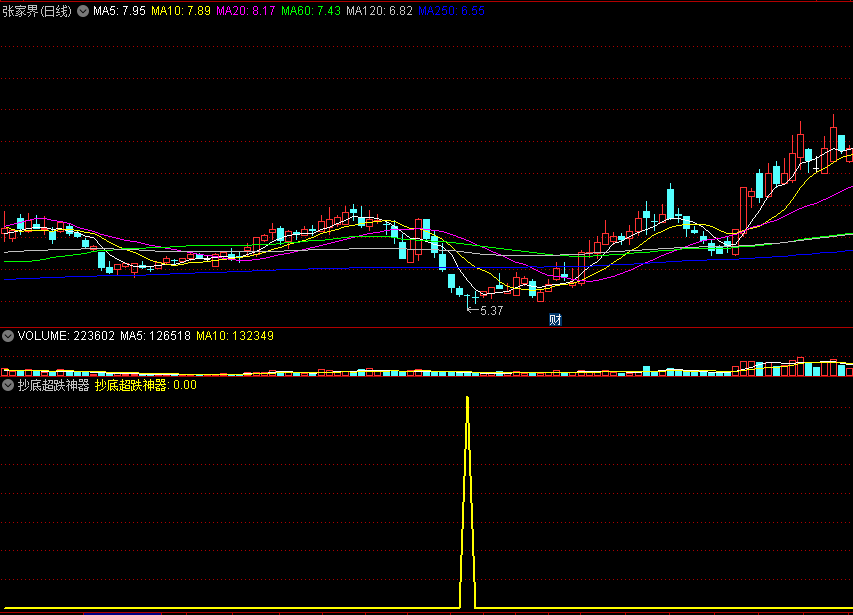The width and height of the screenshot is (853, 615).
Task: Click the VOLUME: 223602 value
Action: coord(66,336)
